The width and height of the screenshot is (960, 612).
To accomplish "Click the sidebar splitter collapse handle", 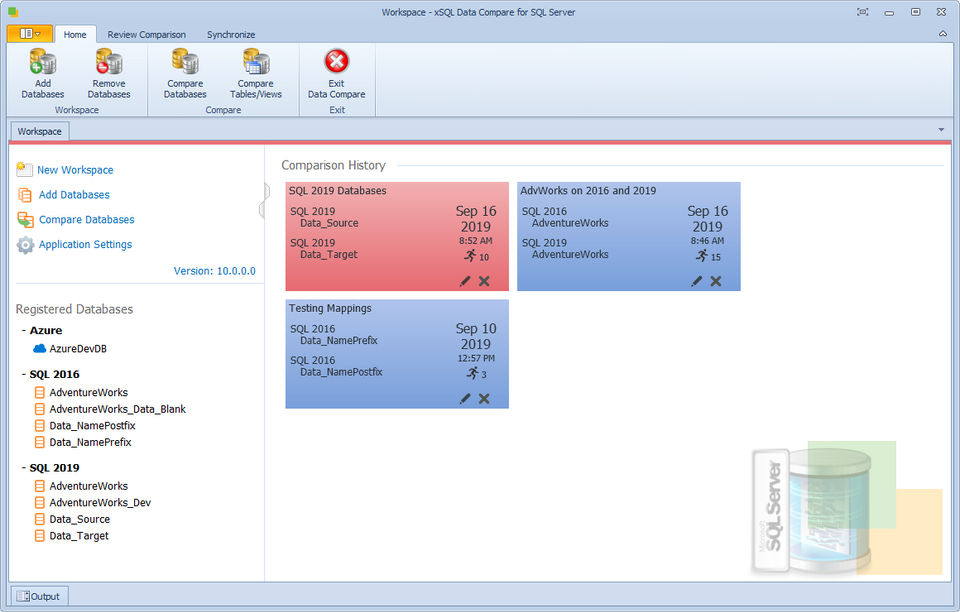I will tap(264, 201).
